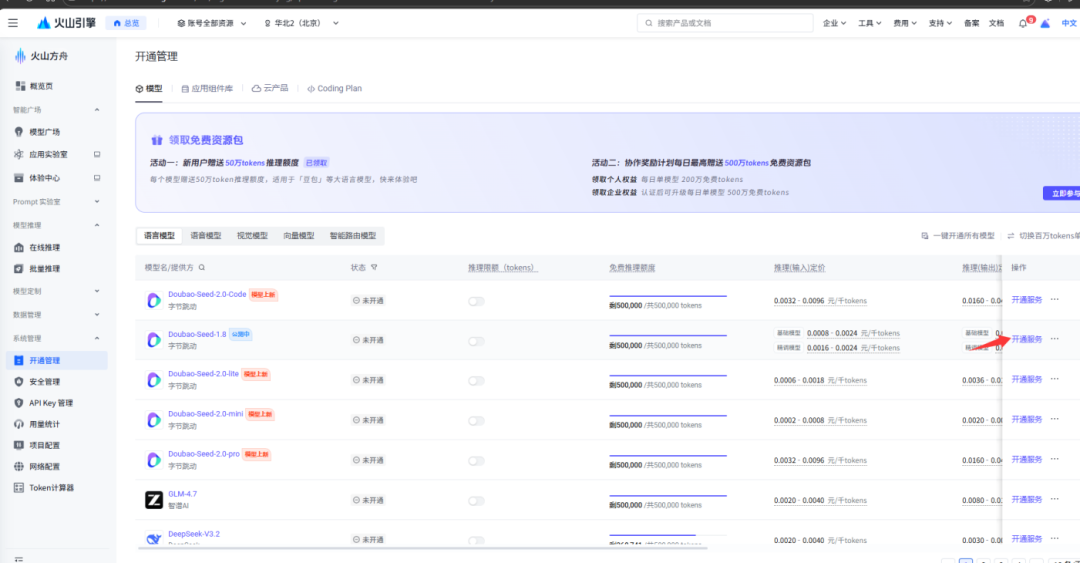The width and height of the screenshot is (1080, 563).
Task: Toggle inference limit for Doubao-Seed-2.0-Code
Action: (x=476, y=301)
